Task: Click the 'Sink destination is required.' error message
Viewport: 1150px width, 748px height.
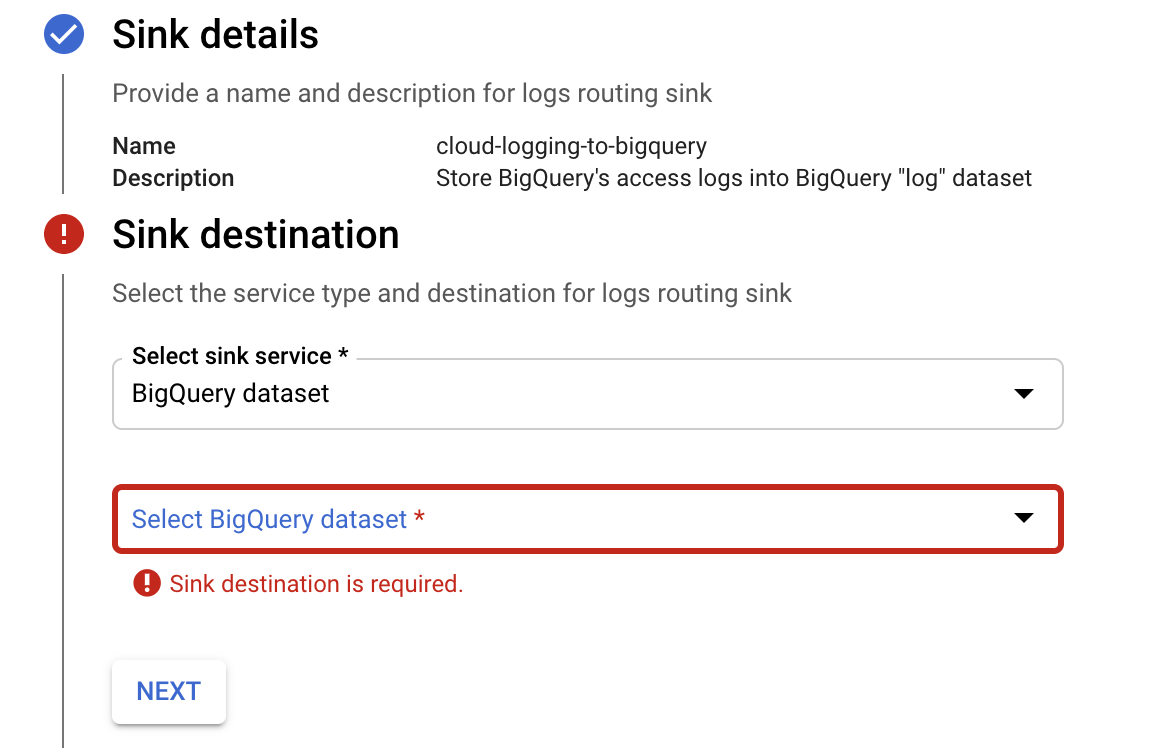Action: [316, 584]
